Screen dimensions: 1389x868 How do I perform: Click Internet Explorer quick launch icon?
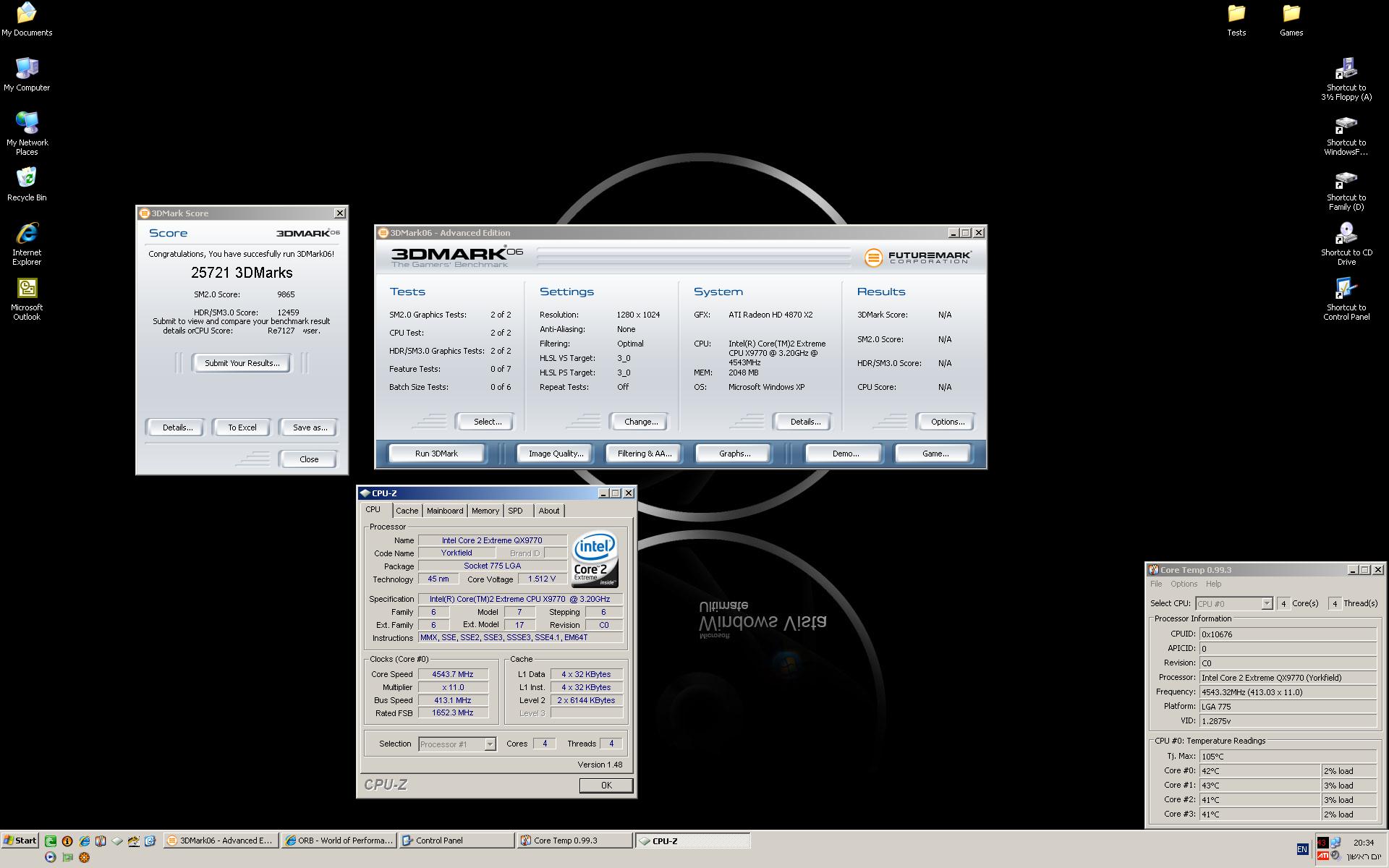[x=84, y=841]
